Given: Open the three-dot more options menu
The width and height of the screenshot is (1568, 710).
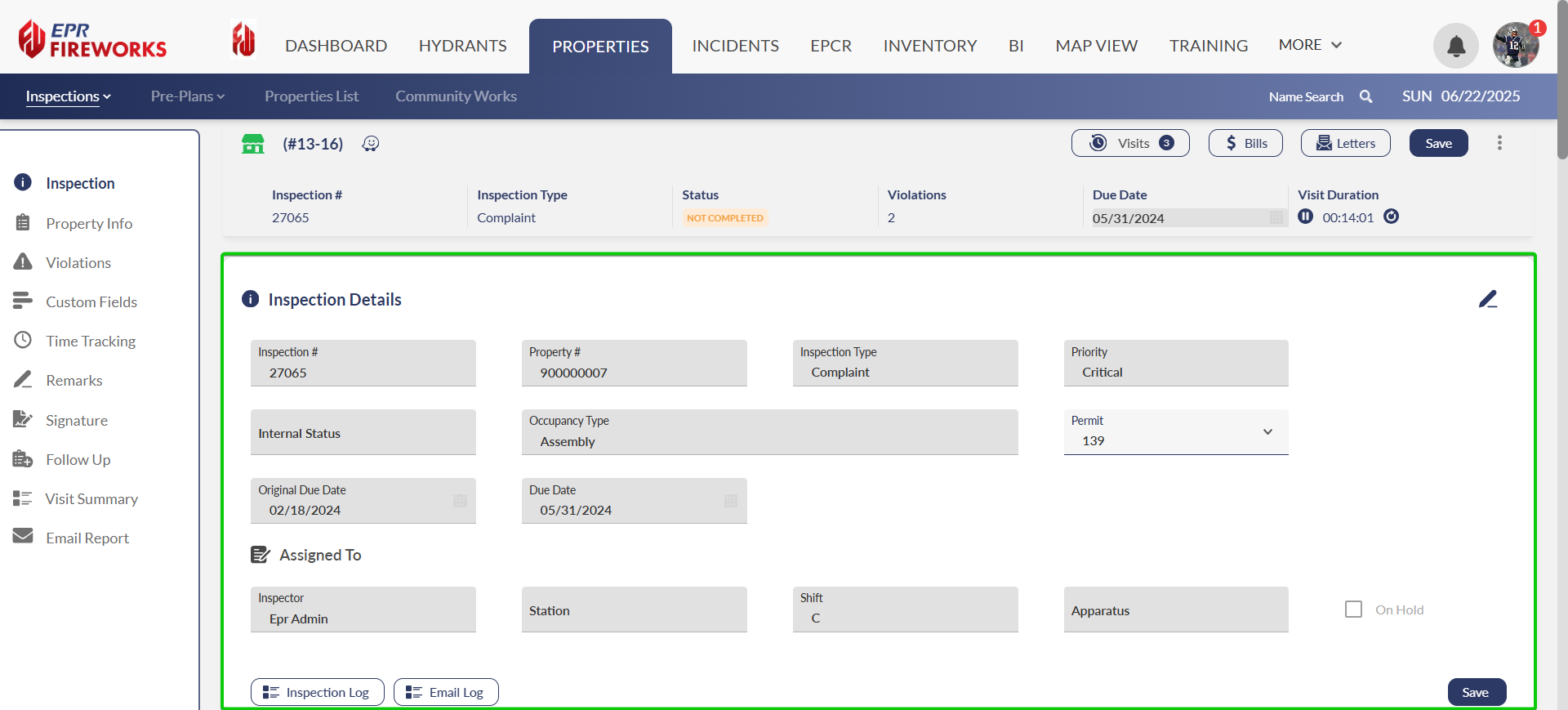Looking at the screenshot, I should [x=1499, y=143].
